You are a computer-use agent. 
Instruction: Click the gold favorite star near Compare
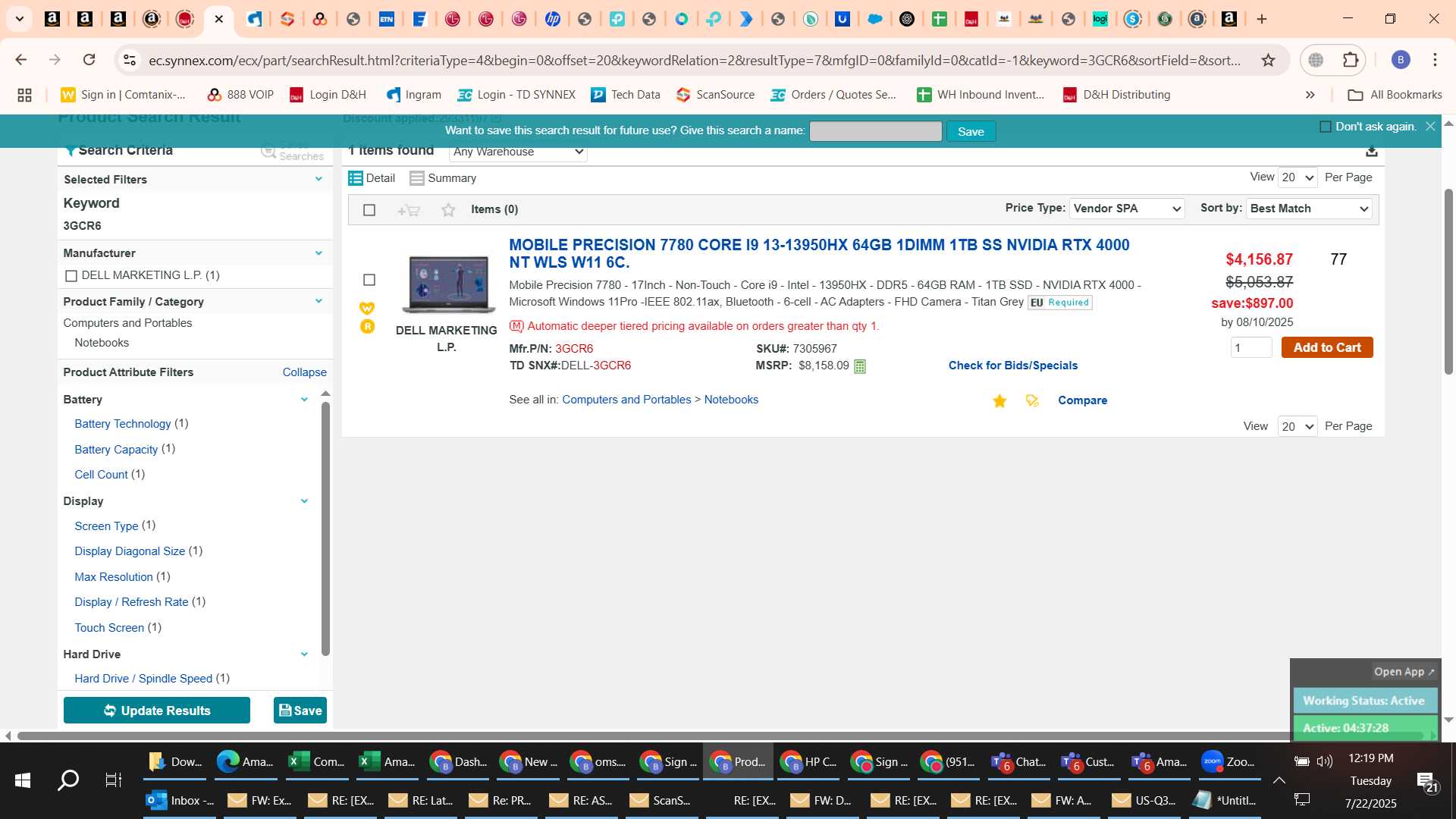tap(999, 401)
